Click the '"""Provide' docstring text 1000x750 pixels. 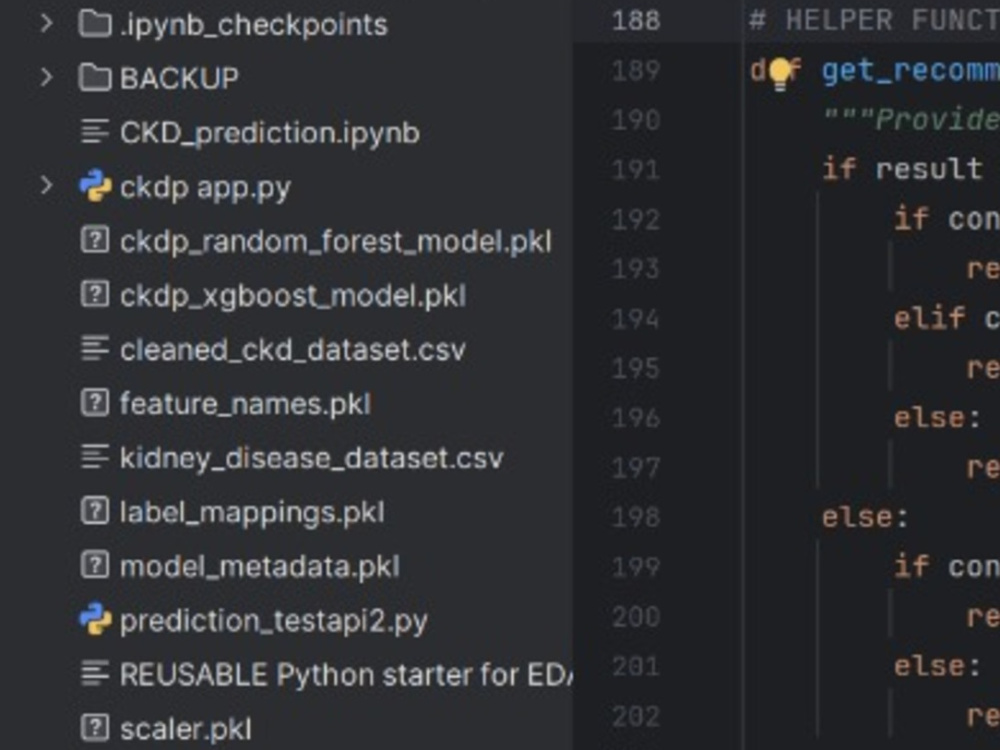pyautogui.click(x=911, y=119)
